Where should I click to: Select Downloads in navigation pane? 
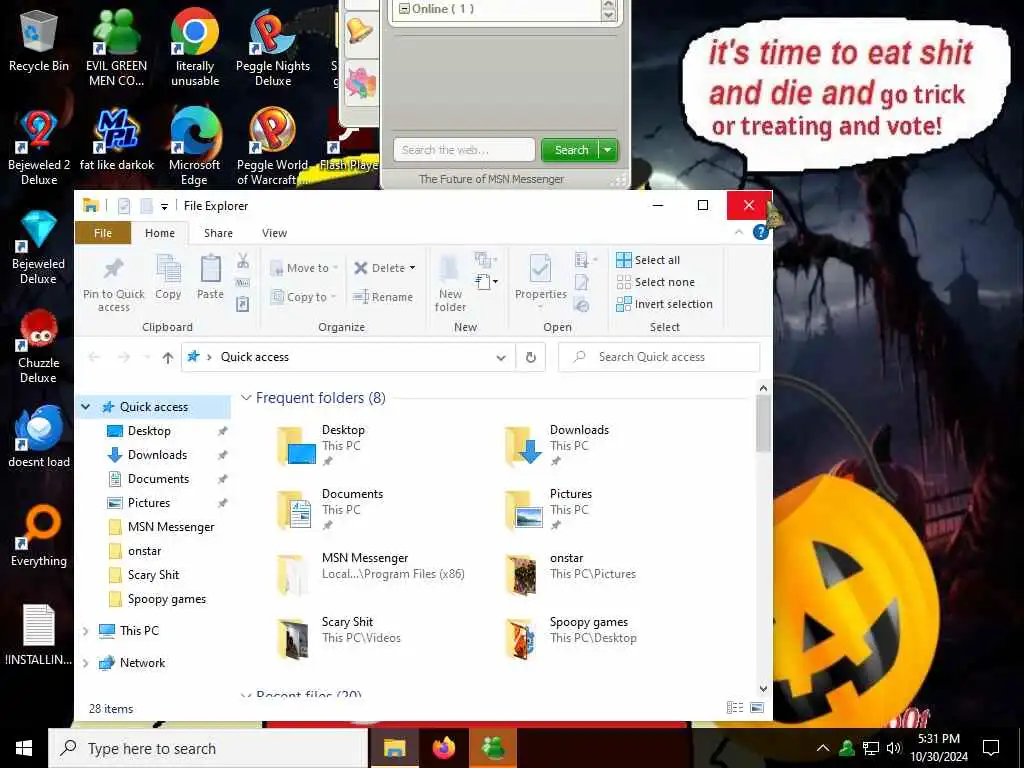coord(157,455)
